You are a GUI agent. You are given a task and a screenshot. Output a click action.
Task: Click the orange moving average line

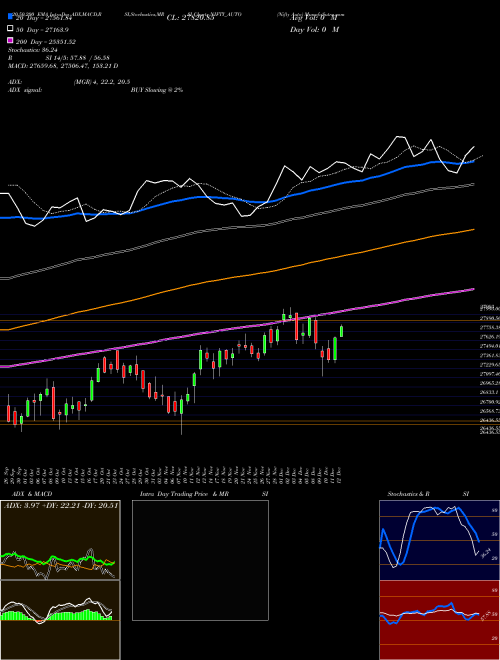pos(236,277)
